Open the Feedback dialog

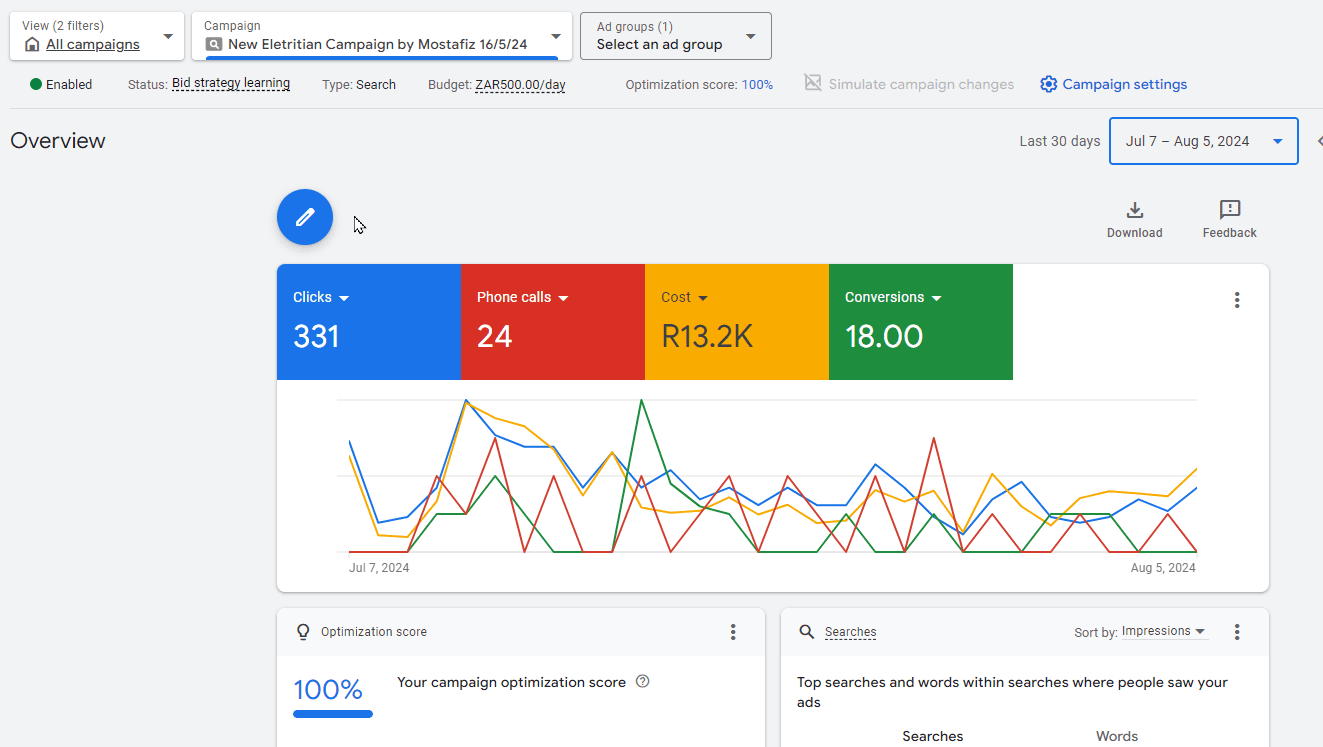coord(1229,219)
